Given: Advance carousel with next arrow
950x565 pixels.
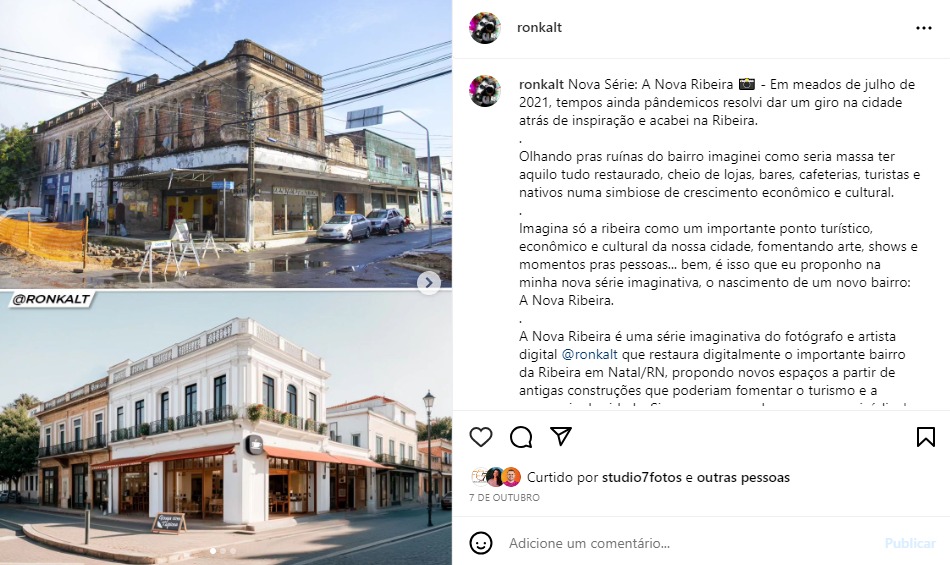Looking at the screenshot, I should tap(429, 282).
